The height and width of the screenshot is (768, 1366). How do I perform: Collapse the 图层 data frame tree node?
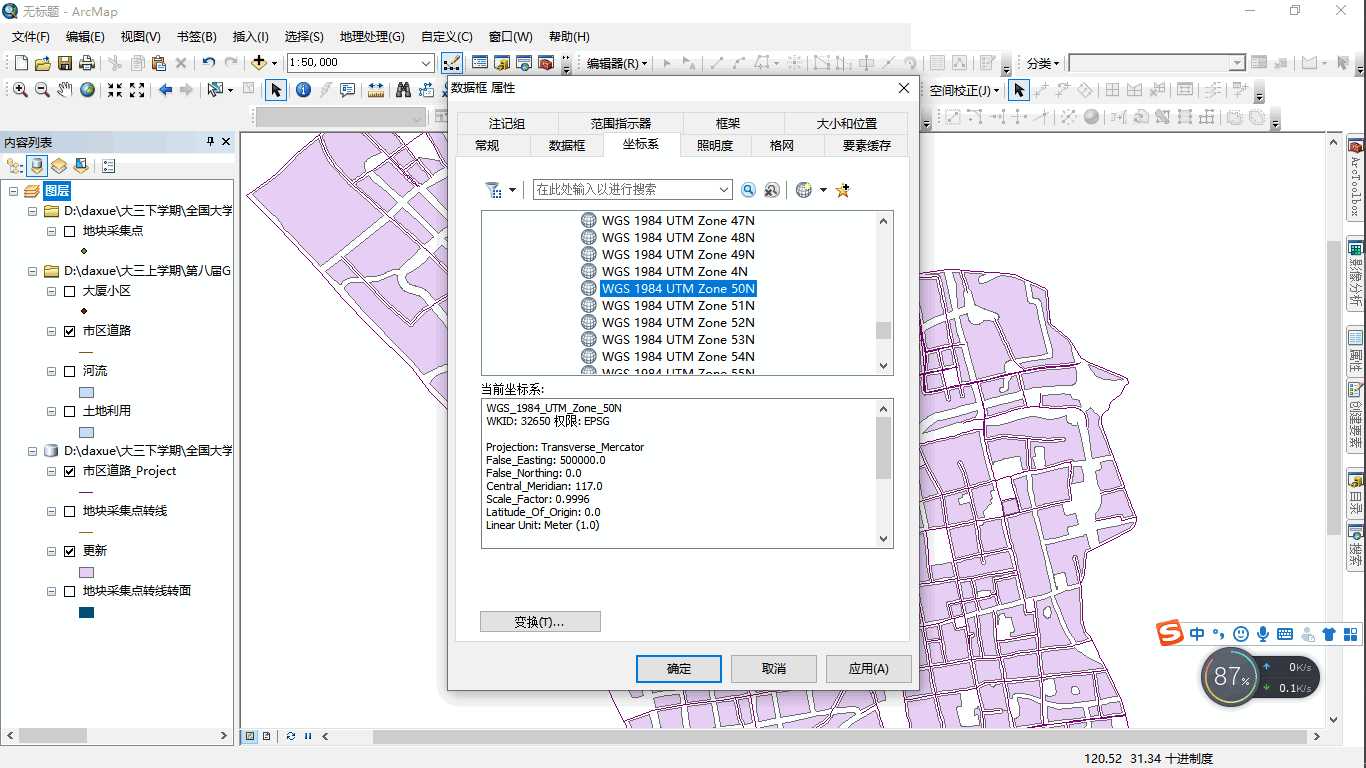[13, 191]
